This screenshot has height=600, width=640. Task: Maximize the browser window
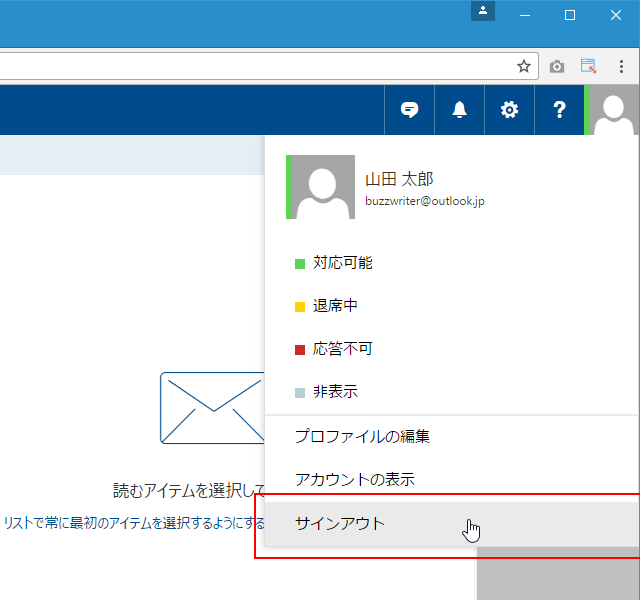click(570, 16)
